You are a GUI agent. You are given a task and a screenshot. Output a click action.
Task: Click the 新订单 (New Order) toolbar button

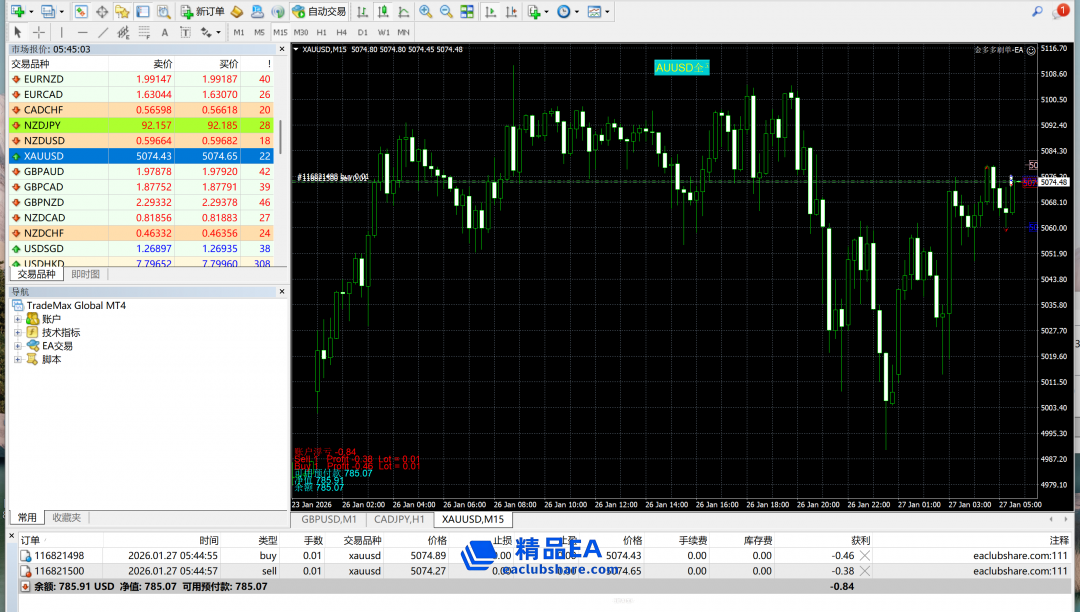click(x=204, y=12)
